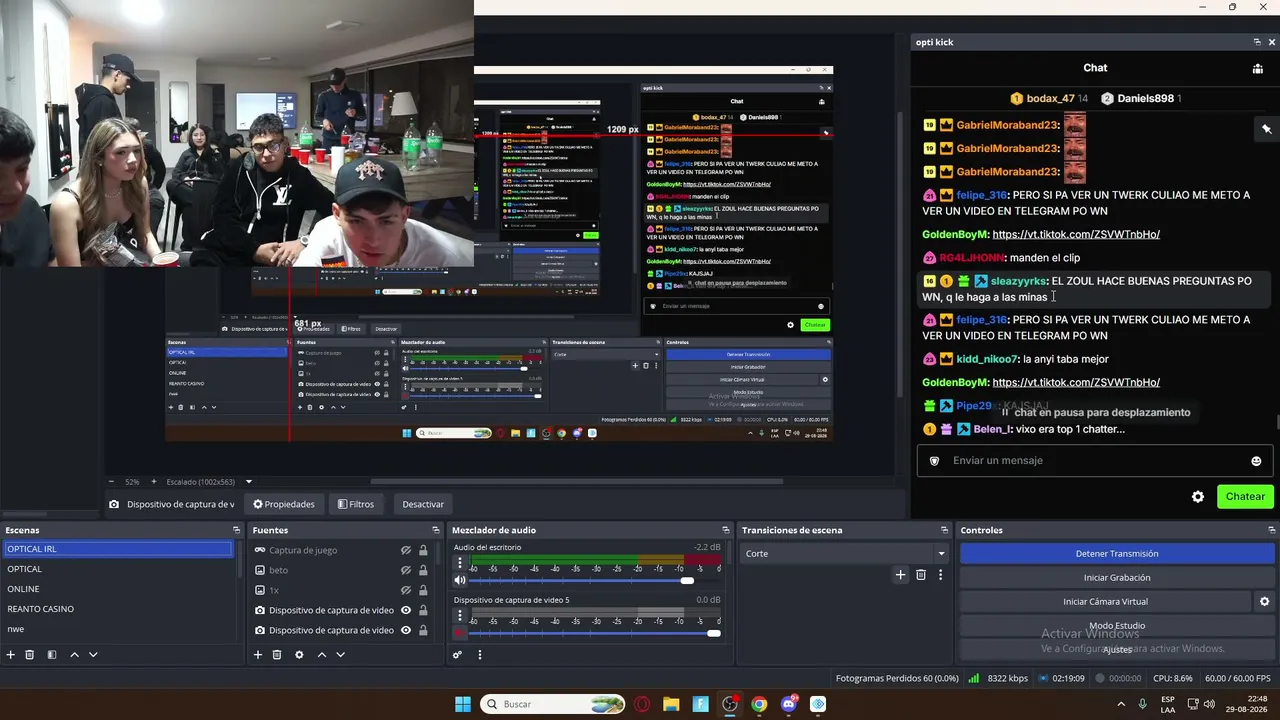The height and width of the screenshot is (720, 1280).
Task: Show hidden system tray icons chevron
Action: point(1123,704)
